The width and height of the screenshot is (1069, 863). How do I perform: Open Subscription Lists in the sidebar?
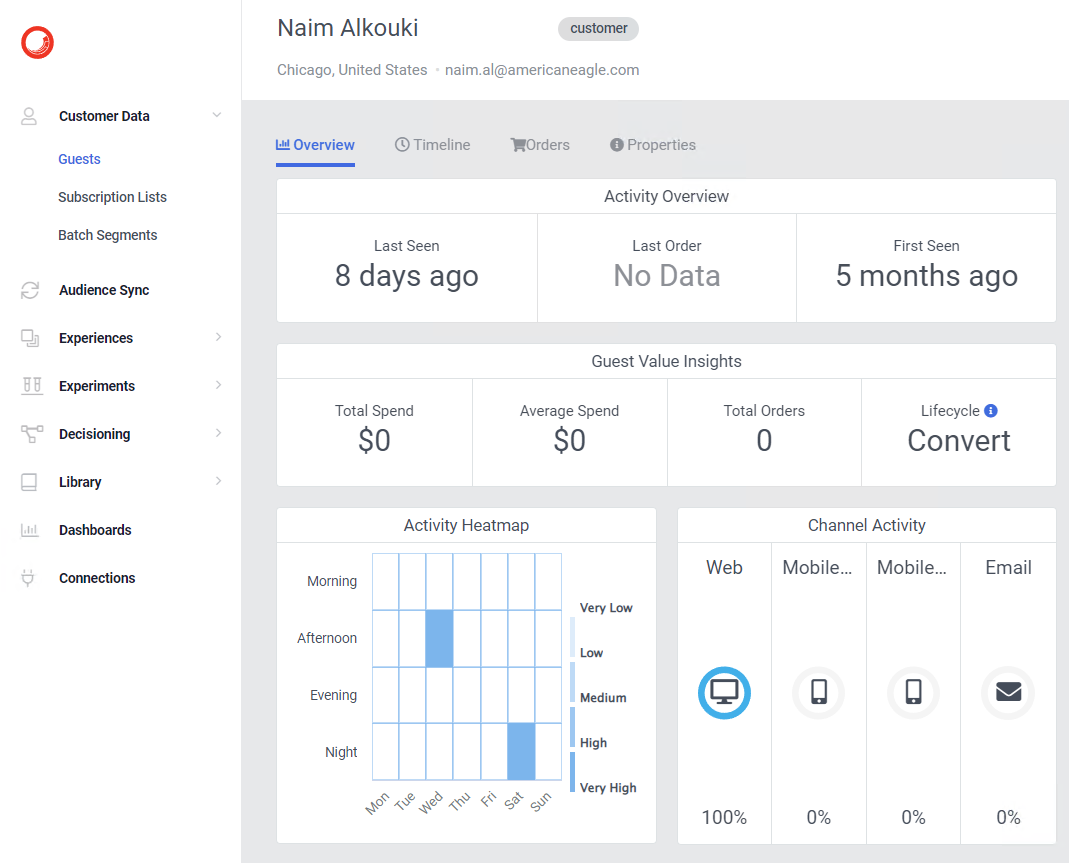tap(112, 197)
